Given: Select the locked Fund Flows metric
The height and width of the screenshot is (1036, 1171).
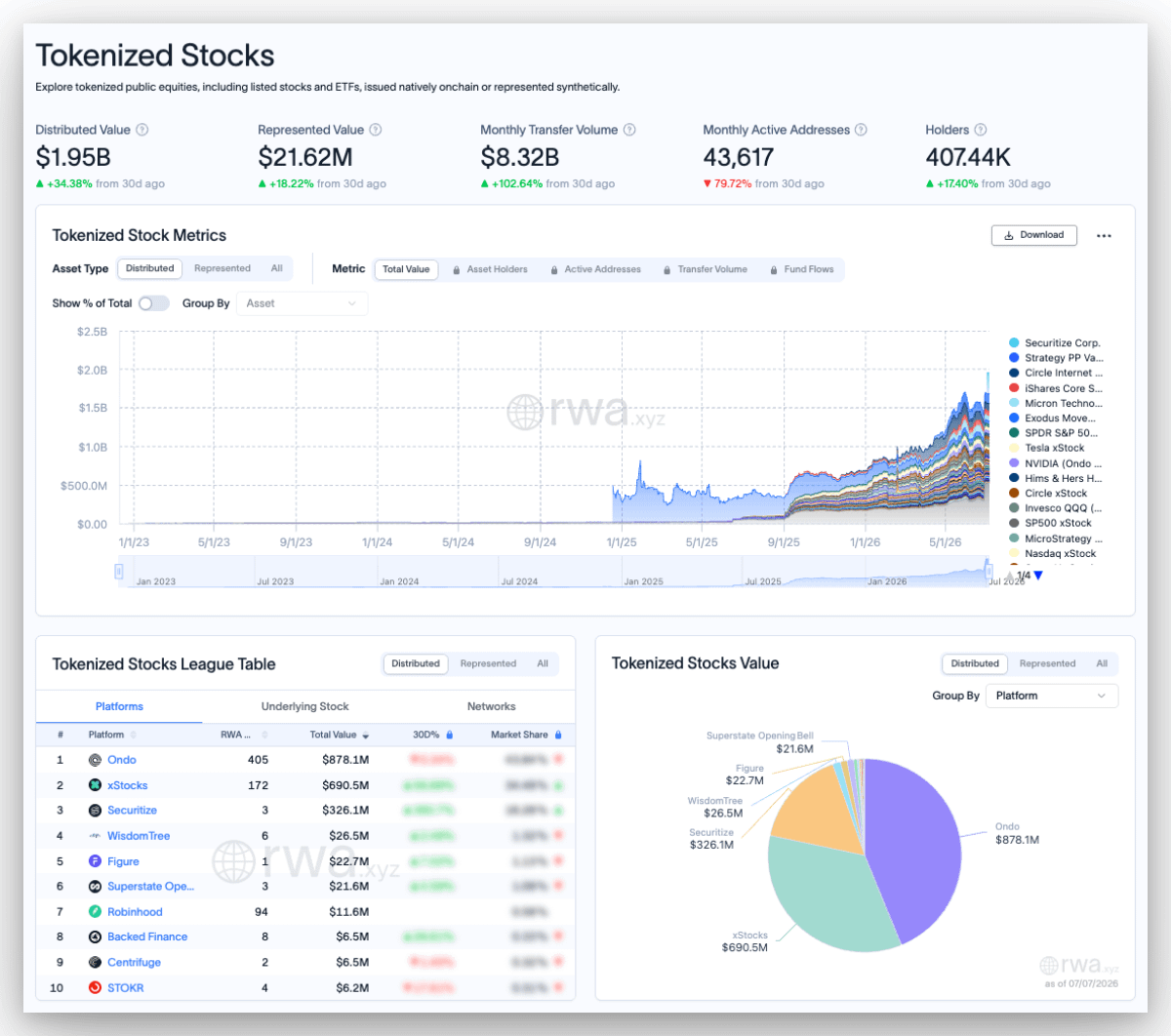Looking at the screenshot, I should [x=802, y=269].
